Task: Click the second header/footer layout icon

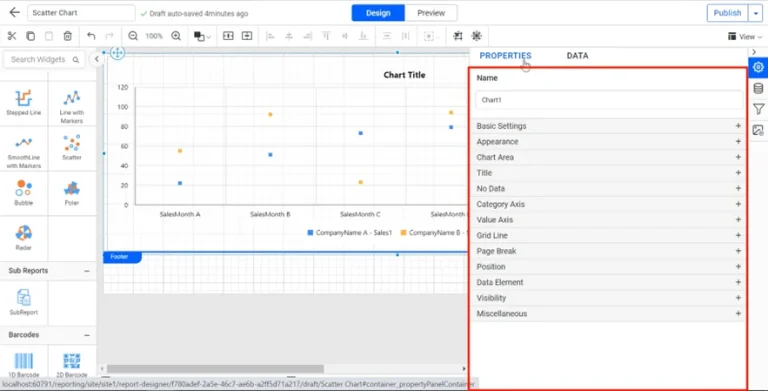Action: click(247, 36)
